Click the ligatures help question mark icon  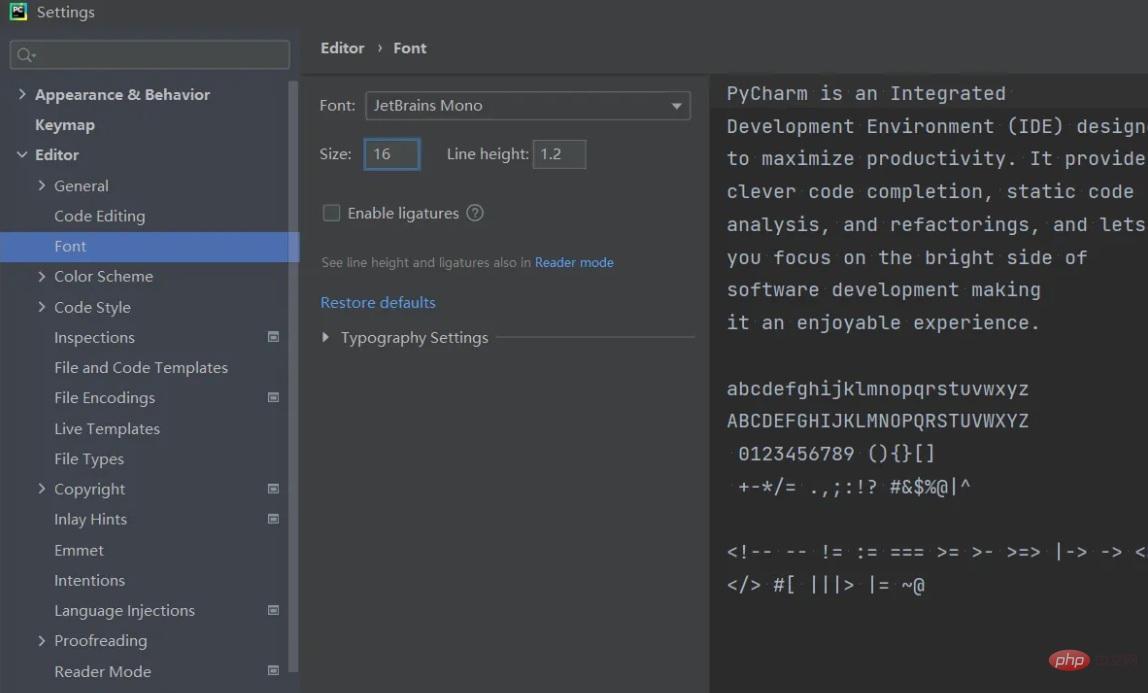coord(475,213)
